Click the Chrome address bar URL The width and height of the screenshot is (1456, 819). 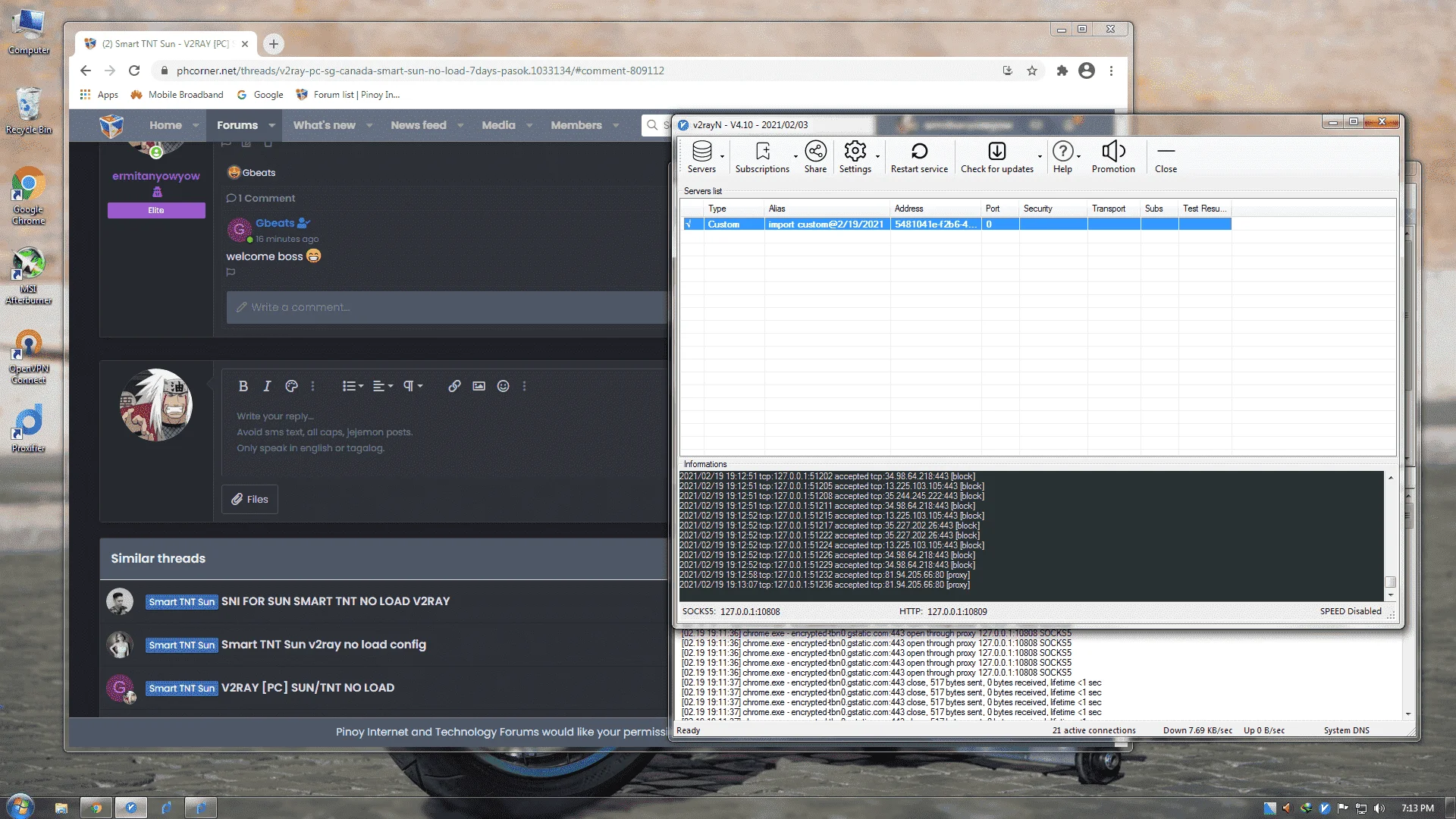coord(420,71)
